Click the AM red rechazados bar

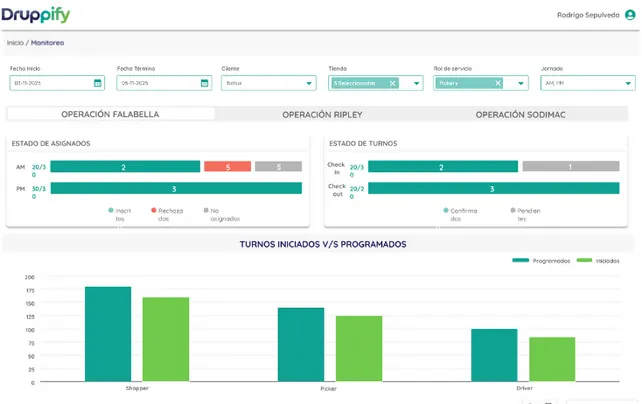228,167
